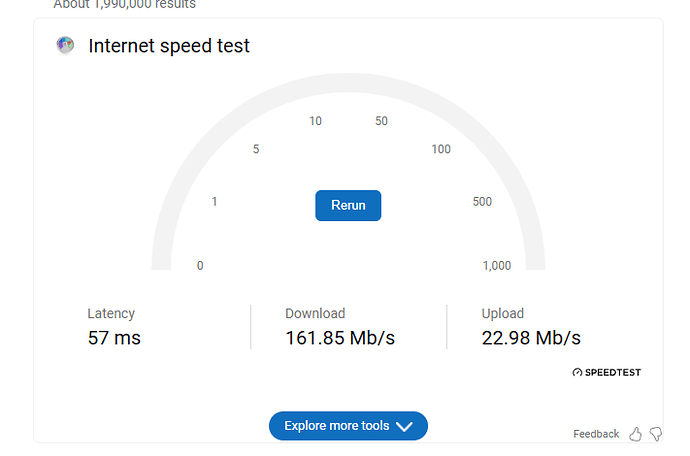Click the thumbs up feedback icon

point(635,434)
